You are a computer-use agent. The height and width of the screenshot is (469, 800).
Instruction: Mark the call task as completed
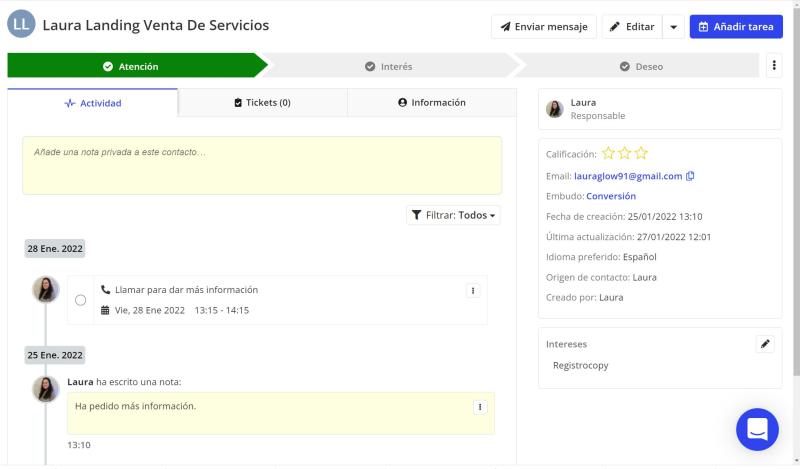[x=81, y=300]
